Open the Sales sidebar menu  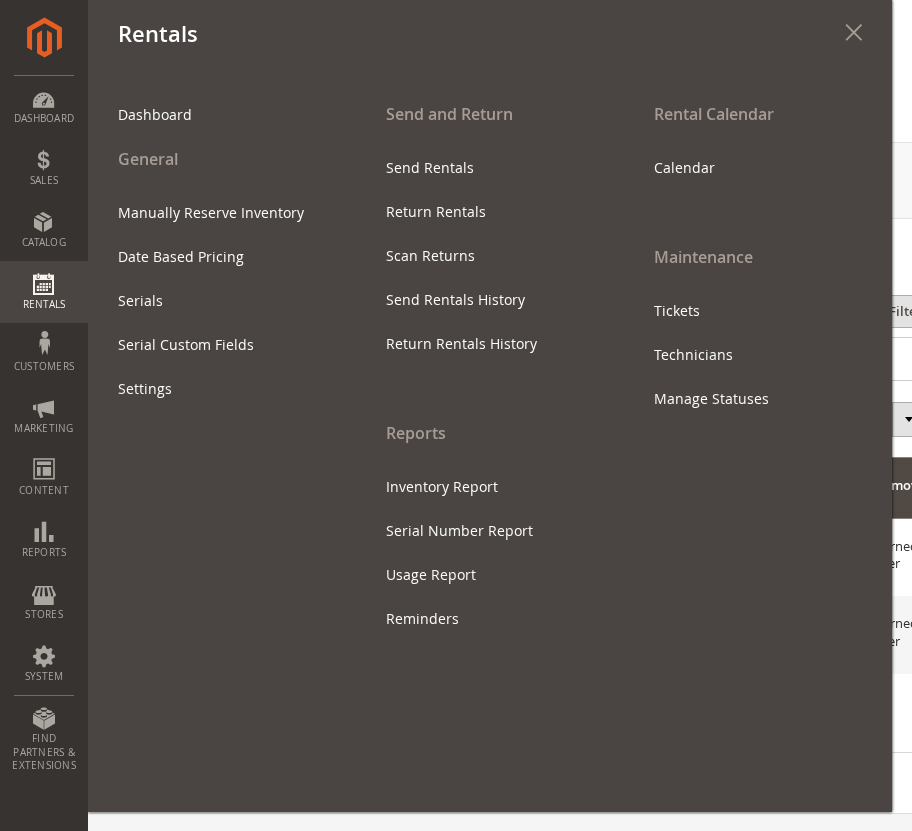tap(44, 168)
